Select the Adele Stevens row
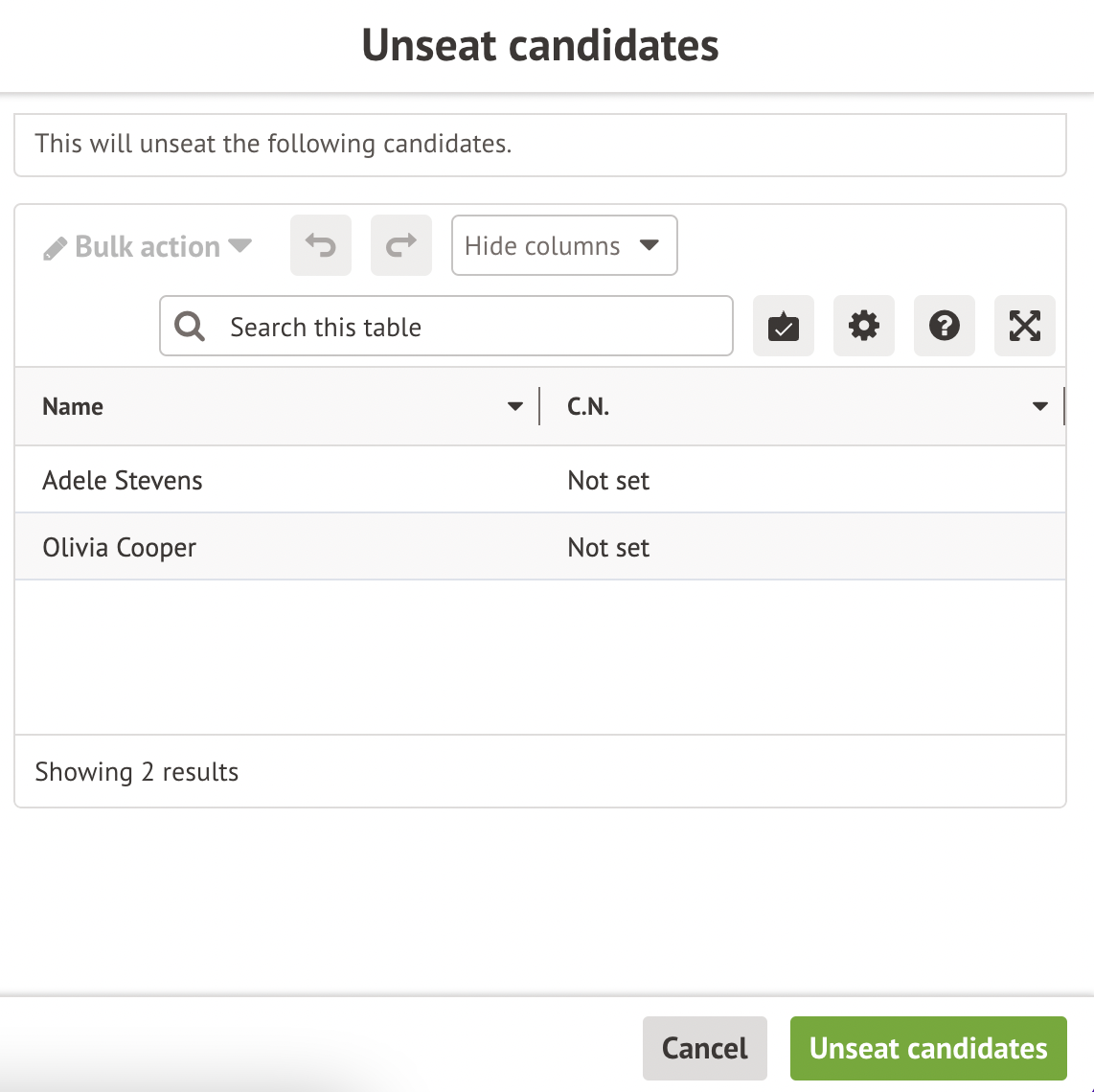Screen dimensions: 1094x1092 [123, 480]
